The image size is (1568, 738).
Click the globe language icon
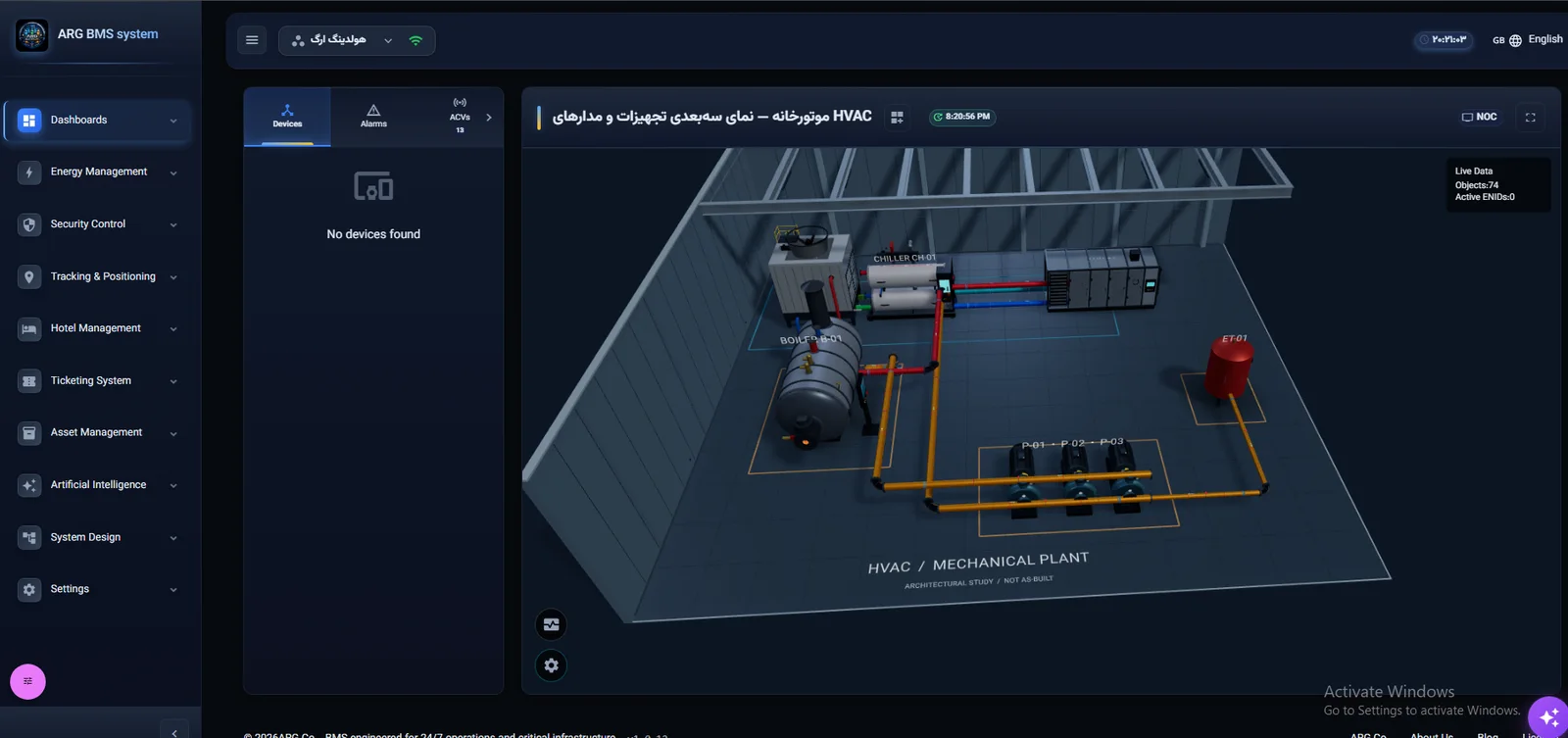point(1515,40)
